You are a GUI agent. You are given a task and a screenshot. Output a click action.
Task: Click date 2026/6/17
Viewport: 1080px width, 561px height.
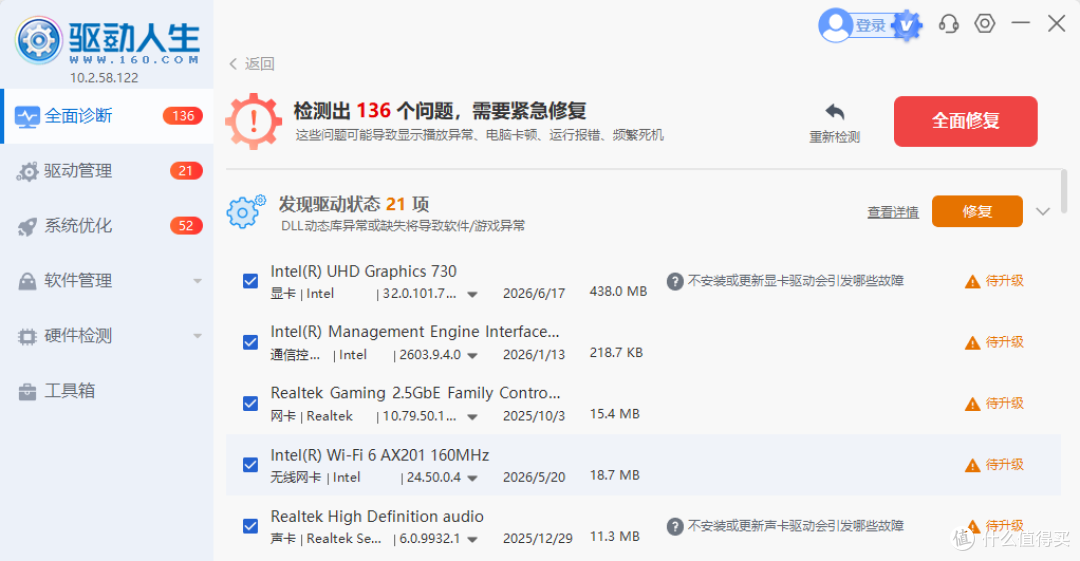pos(534,294)
